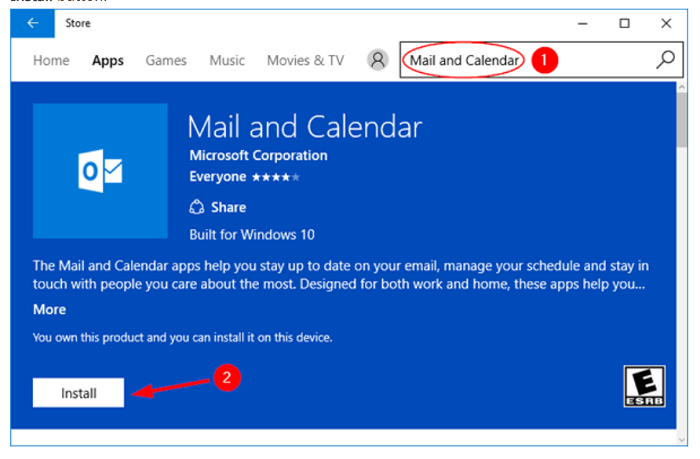The width and height of the screenshot is (700, 459).
Task: Click the 'Built for Windows 10' text
Action: pos(252,235)
